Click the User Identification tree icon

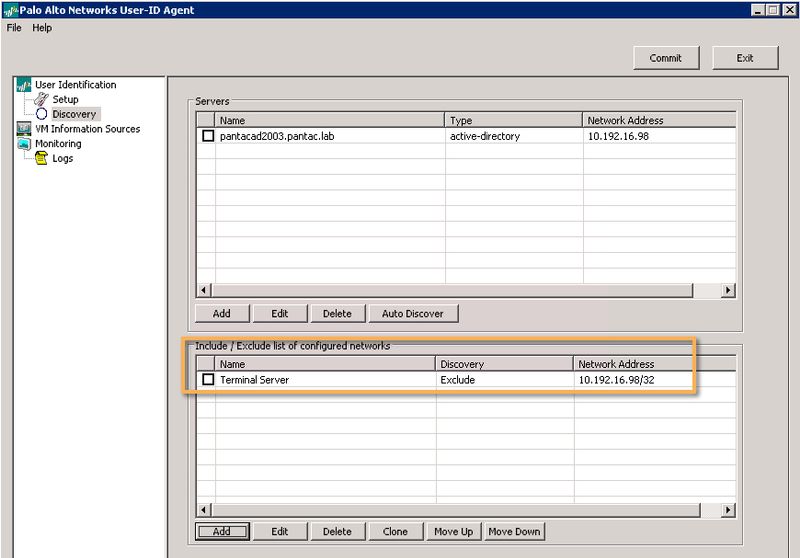(24, 85)
